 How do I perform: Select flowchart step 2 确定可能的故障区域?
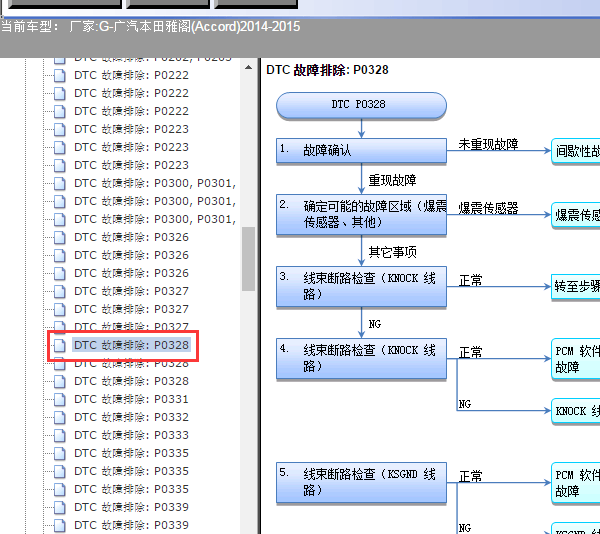click(361, 214)
